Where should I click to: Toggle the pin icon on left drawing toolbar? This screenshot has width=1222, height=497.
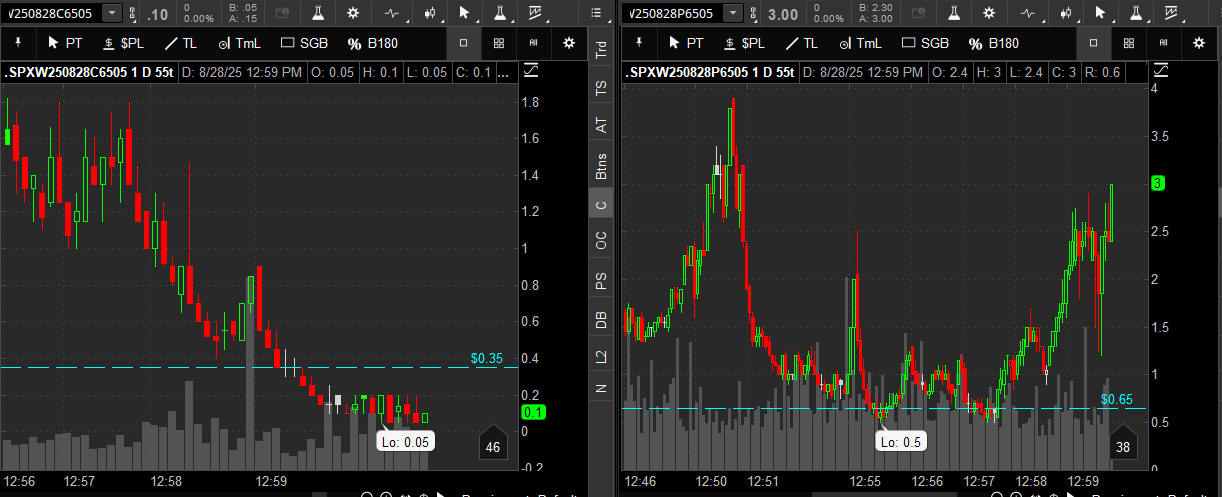(18, 43)
